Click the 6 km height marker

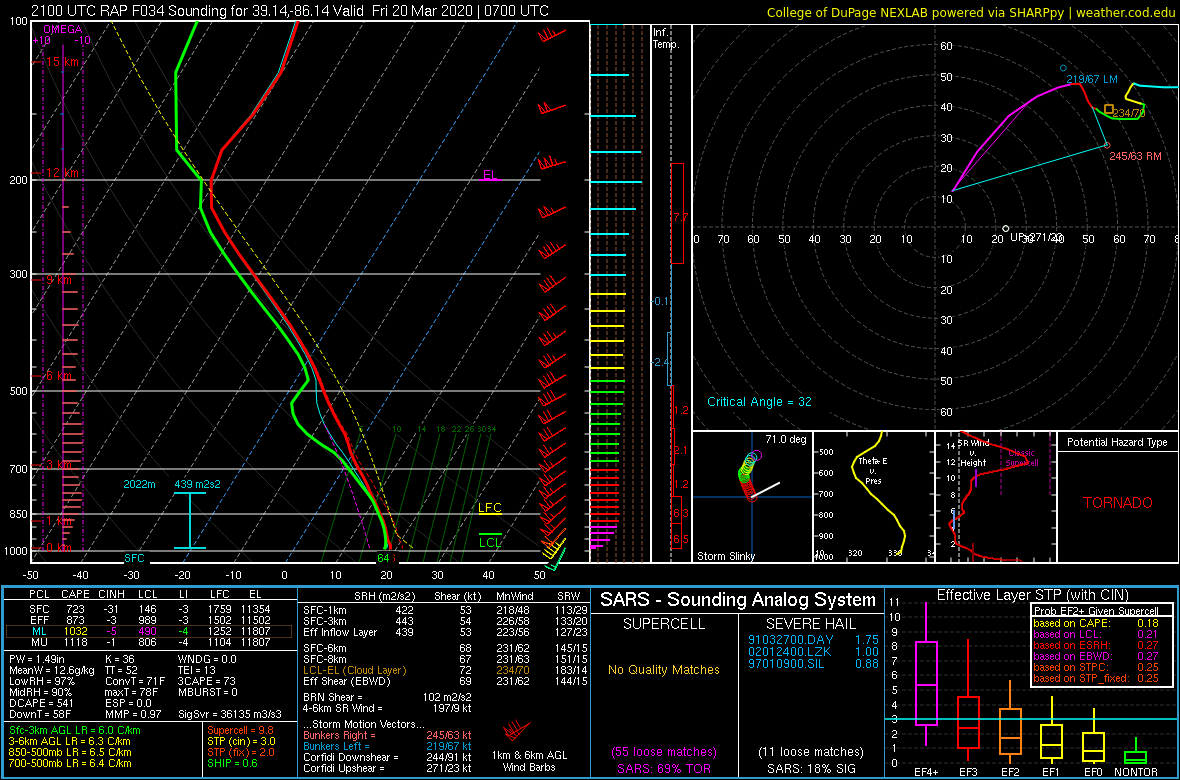click(58, 376)
